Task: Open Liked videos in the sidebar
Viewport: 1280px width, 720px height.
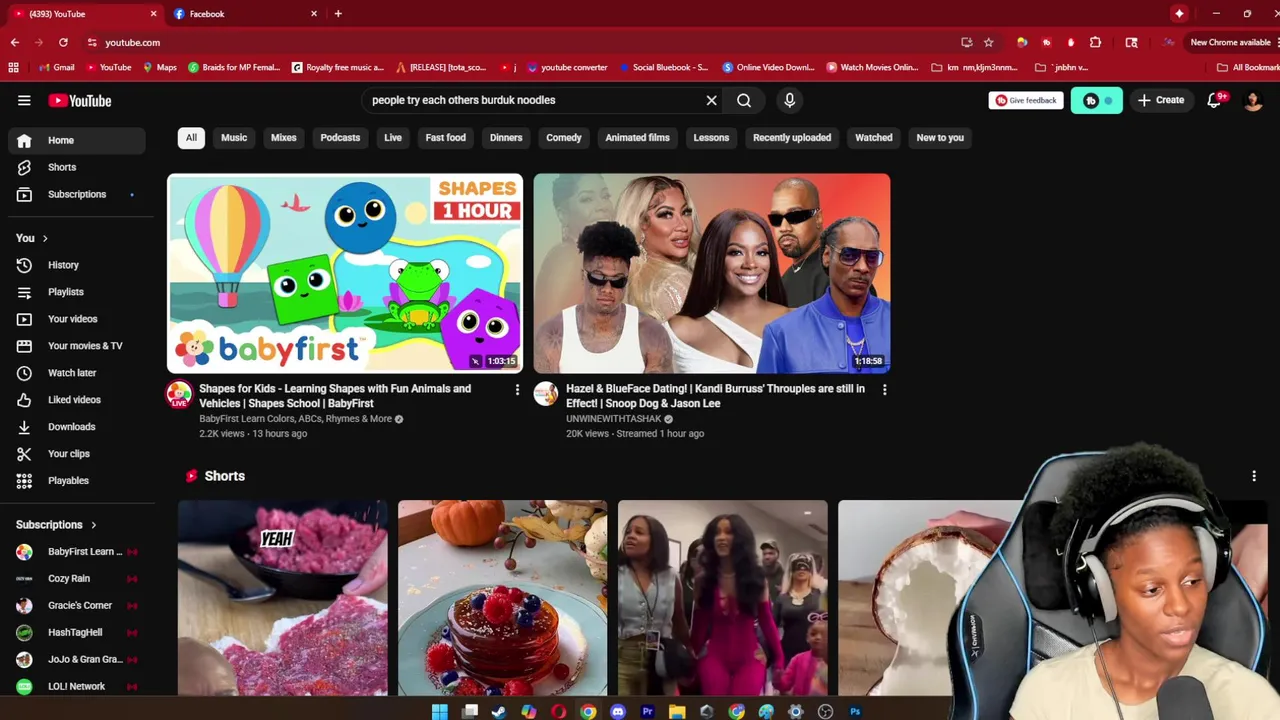Action: click(77, 400)
